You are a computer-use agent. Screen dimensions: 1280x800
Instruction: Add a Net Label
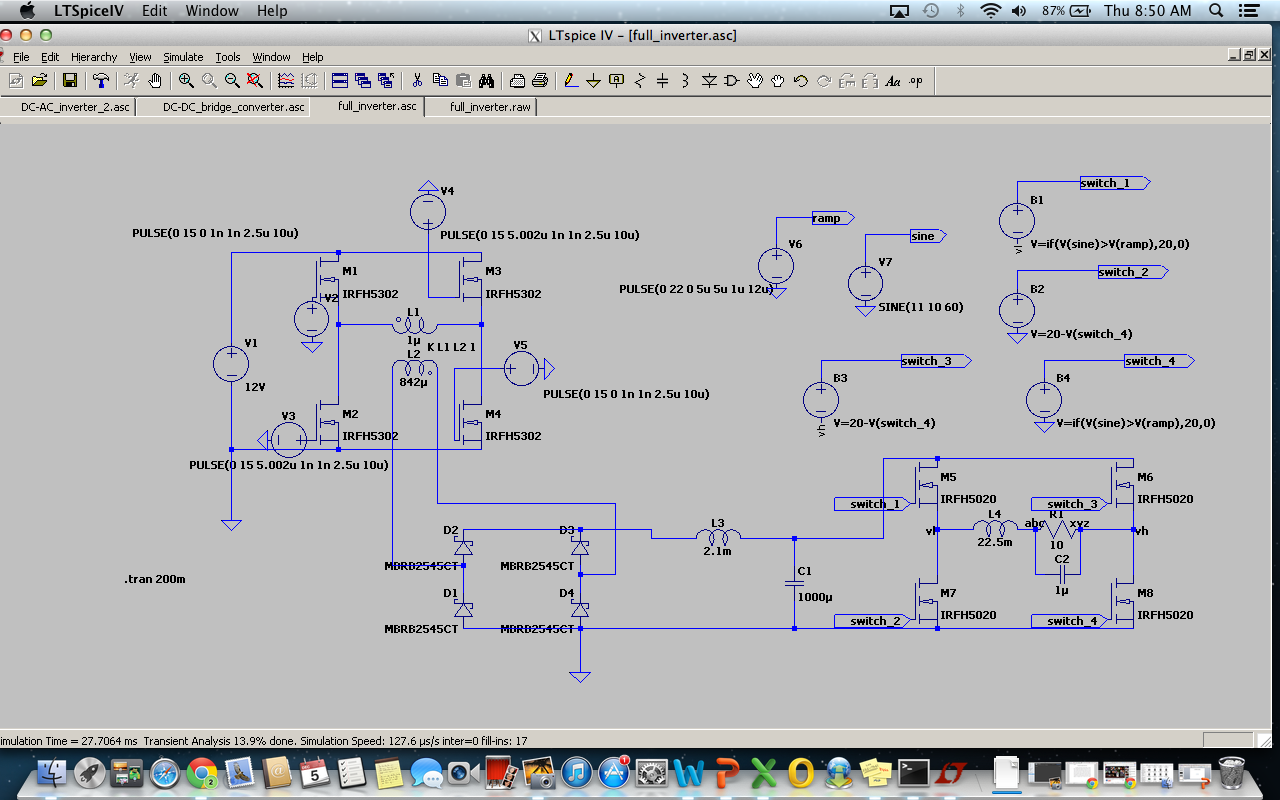[x=616, y=81]
